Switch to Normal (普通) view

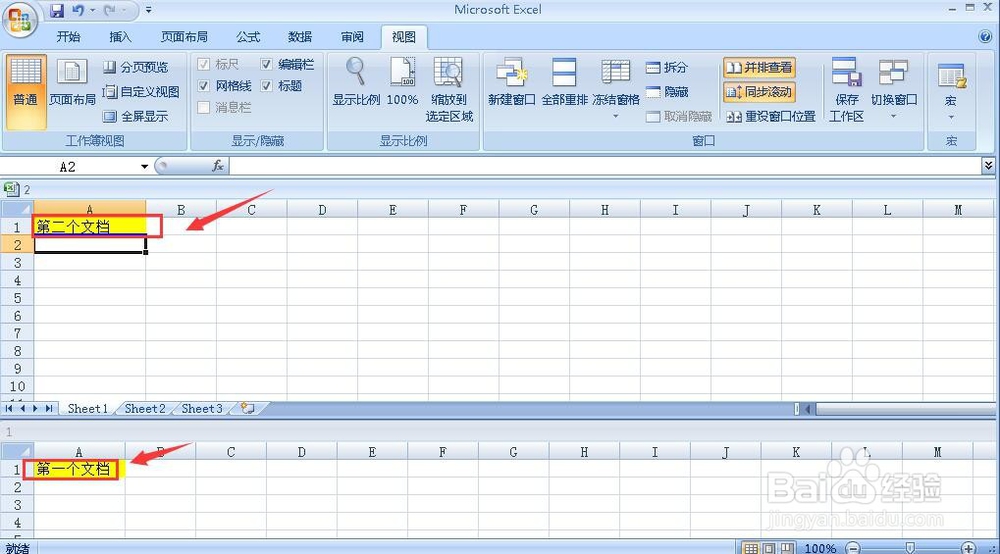click(x=26, y=91)
